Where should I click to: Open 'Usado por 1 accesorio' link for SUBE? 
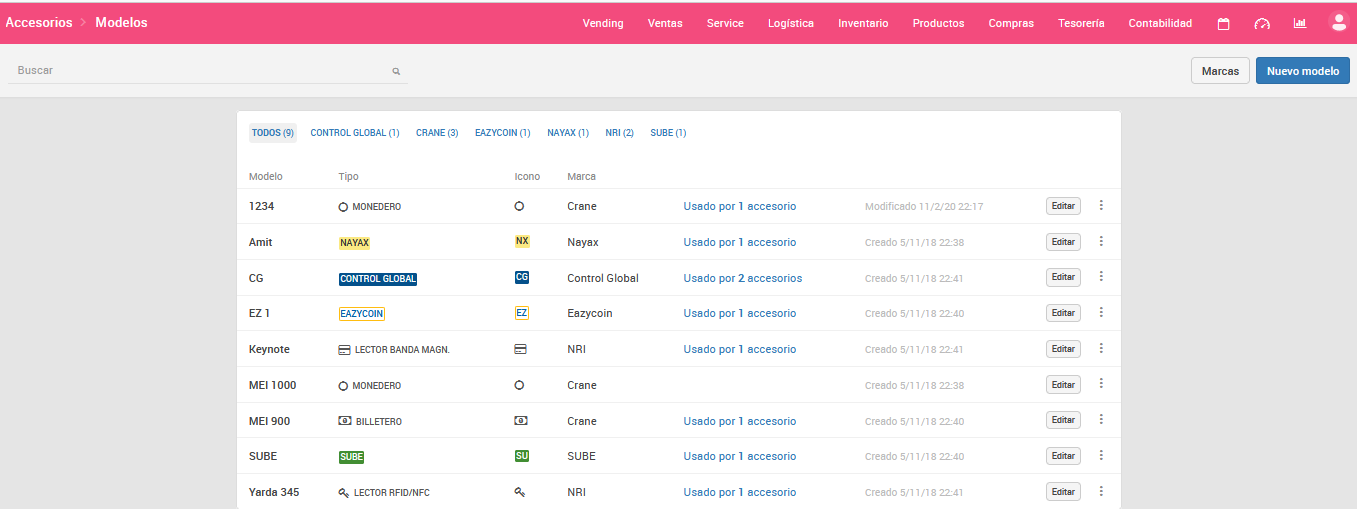coord(740,456)
